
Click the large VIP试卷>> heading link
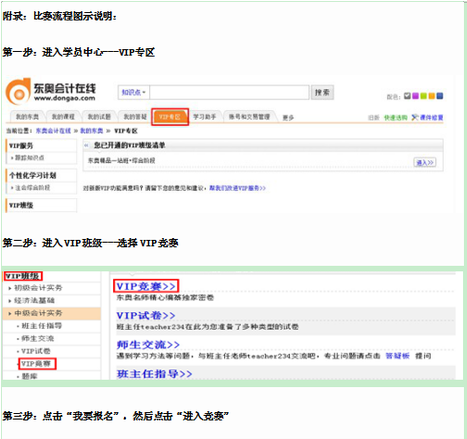[x=146, y=315]
